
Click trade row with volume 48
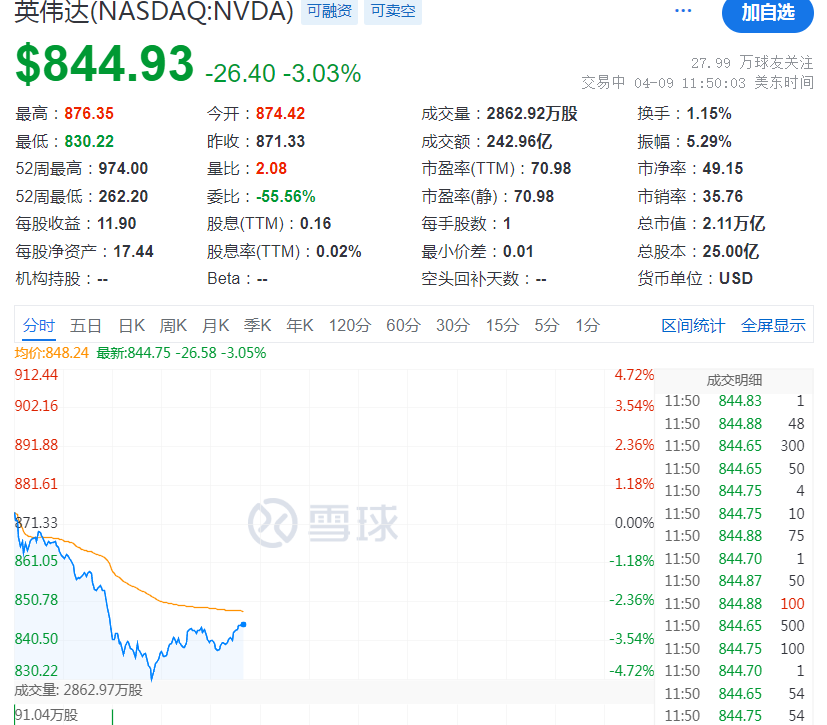click(734, 424)
